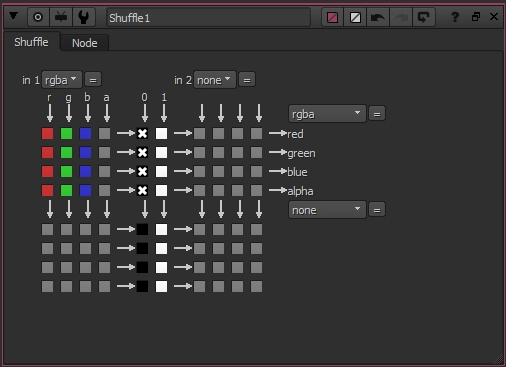Screen dimensions: 506x367
Task: Open the pink node color swatch
Action: [x=332, y=17]
